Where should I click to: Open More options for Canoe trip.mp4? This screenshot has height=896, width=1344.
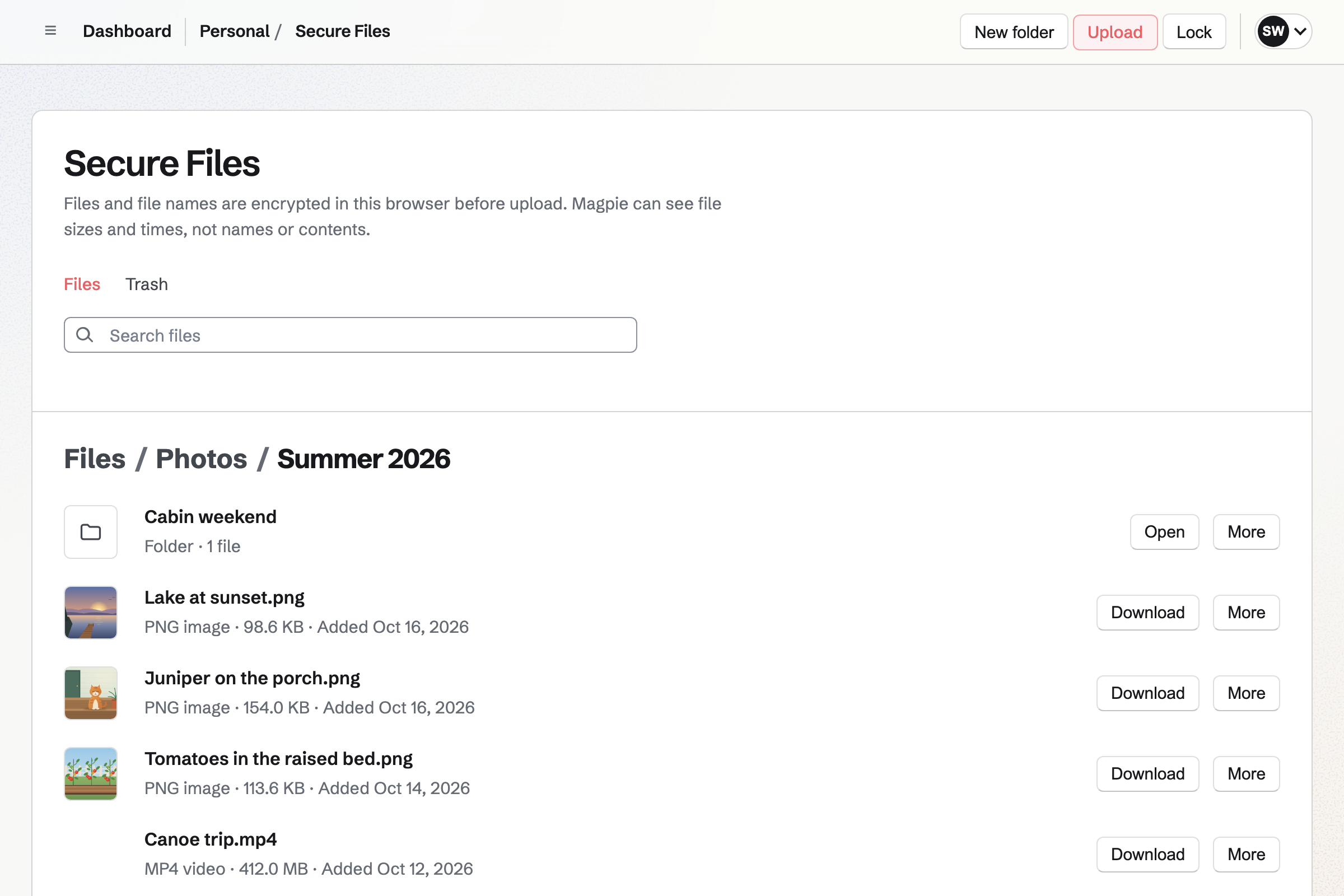1247,855
